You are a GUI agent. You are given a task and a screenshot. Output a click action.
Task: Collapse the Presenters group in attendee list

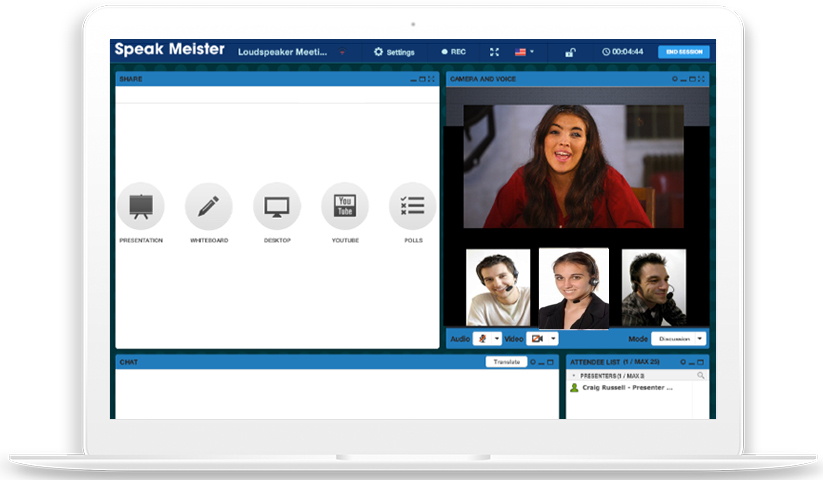click(574, 376)
